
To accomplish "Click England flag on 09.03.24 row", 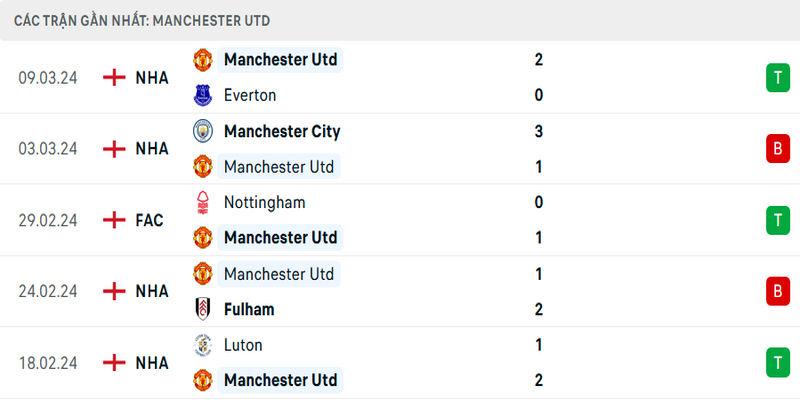I will coord(115,78).
